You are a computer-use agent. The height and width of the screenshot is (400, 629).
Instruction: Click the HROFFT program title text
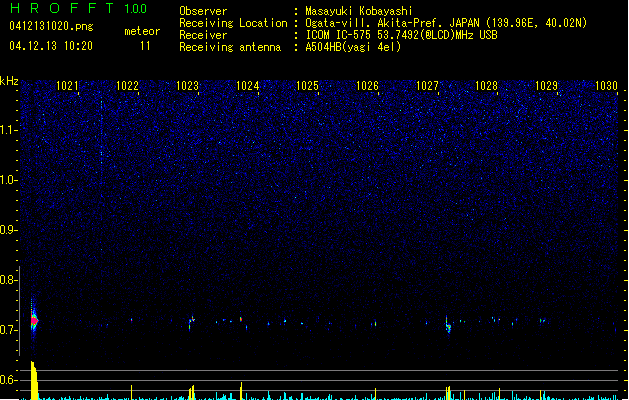coord(62,8)
